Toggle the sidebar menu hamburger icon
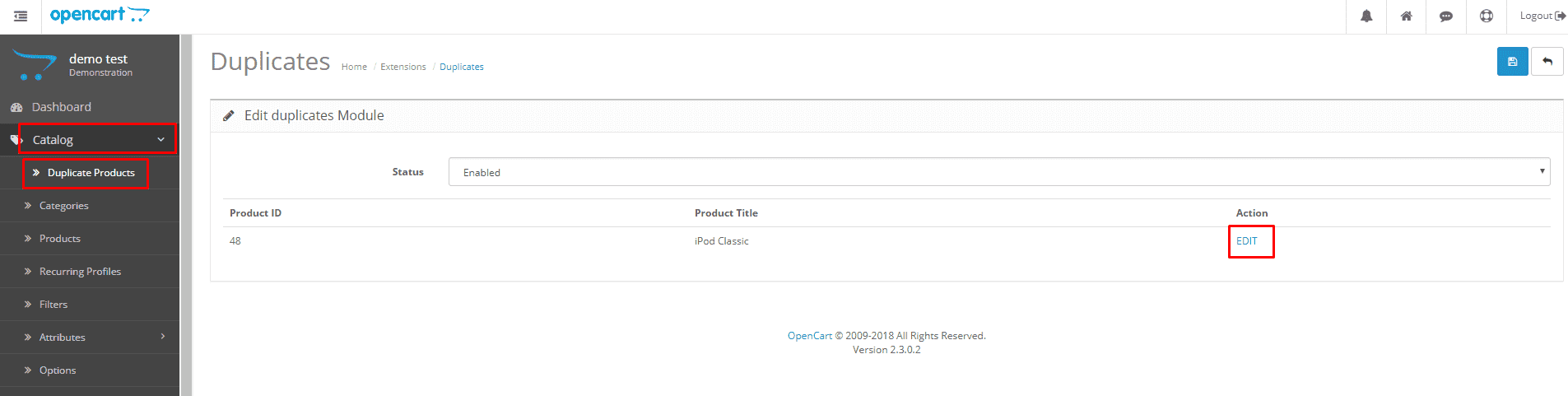Viewport: 1568px width, 396px height. [x=21, y=16]
